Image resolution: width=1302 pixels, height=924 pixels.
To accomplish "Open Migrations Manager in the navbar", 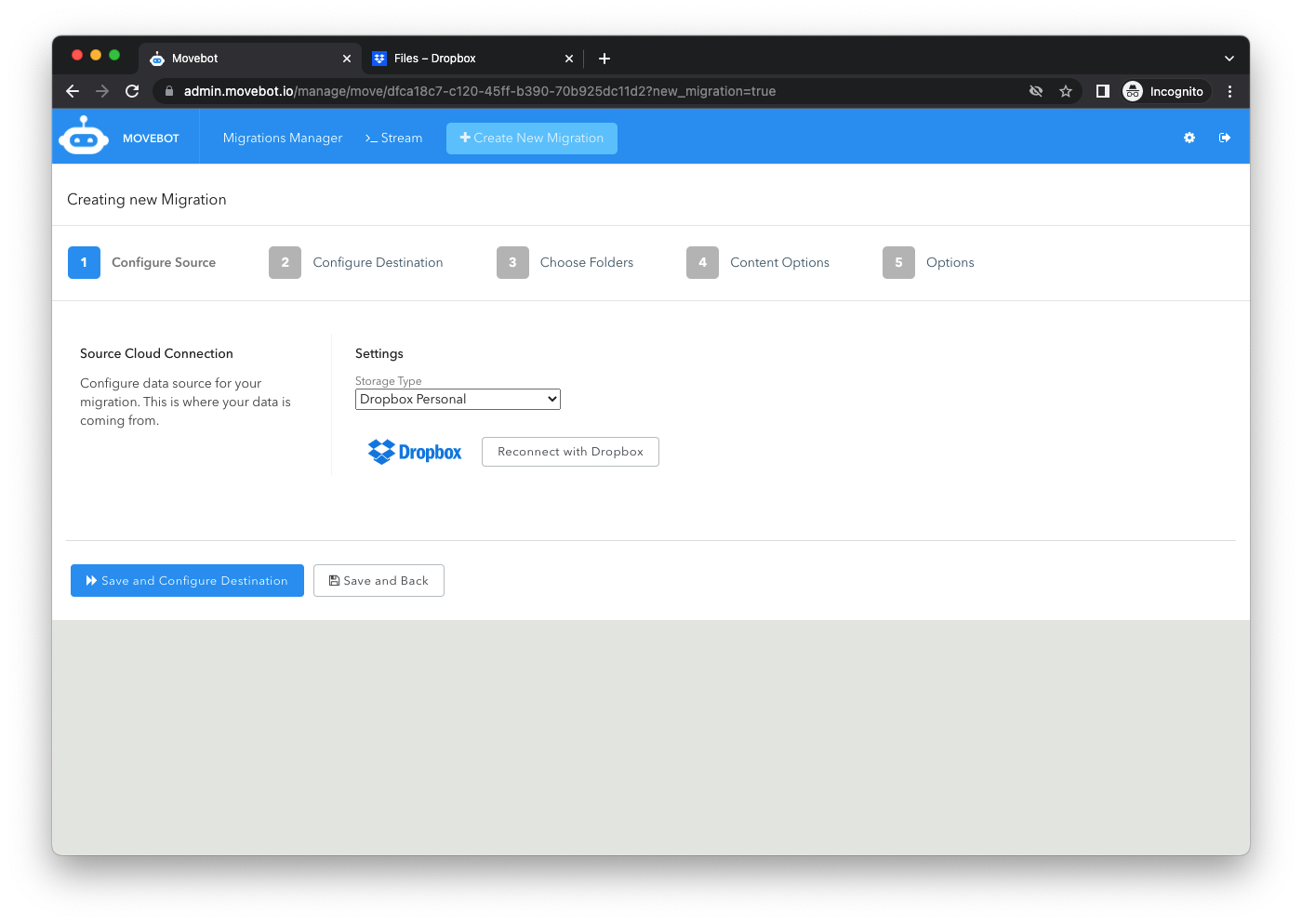I will pos(283,138).
